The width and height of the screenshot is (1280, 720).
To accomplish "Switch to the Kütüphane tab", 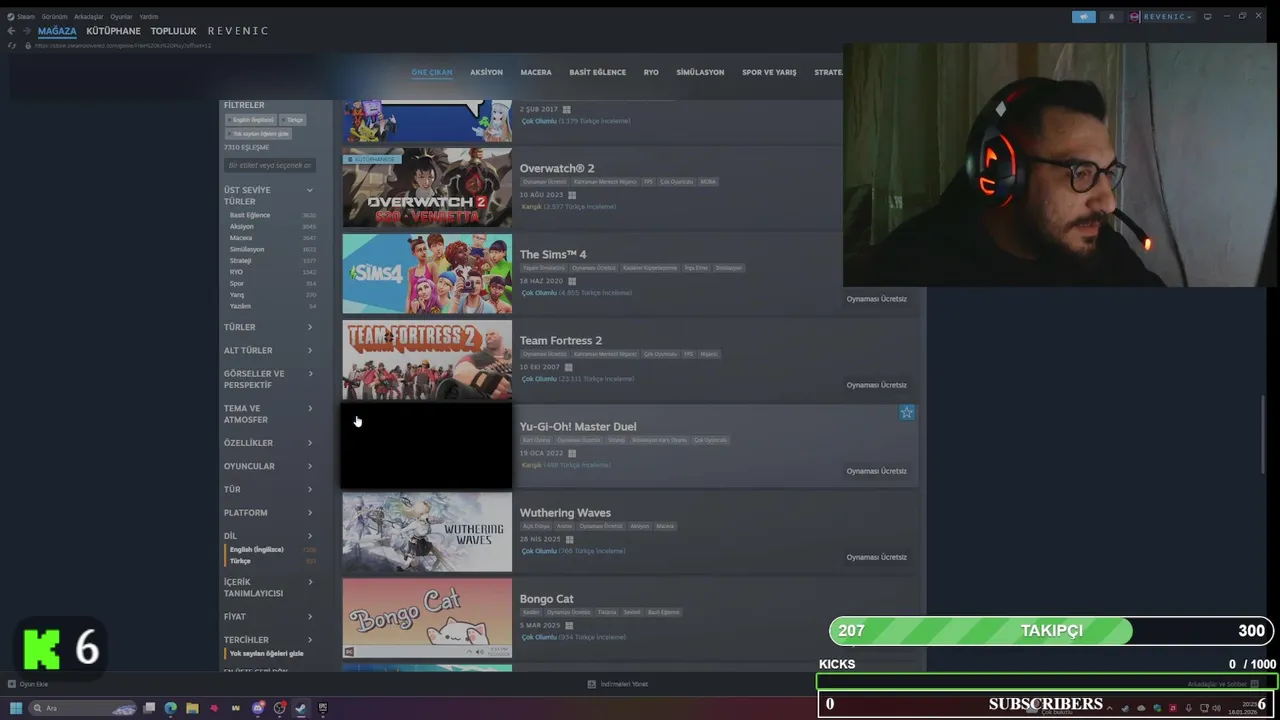I will 113,31.
